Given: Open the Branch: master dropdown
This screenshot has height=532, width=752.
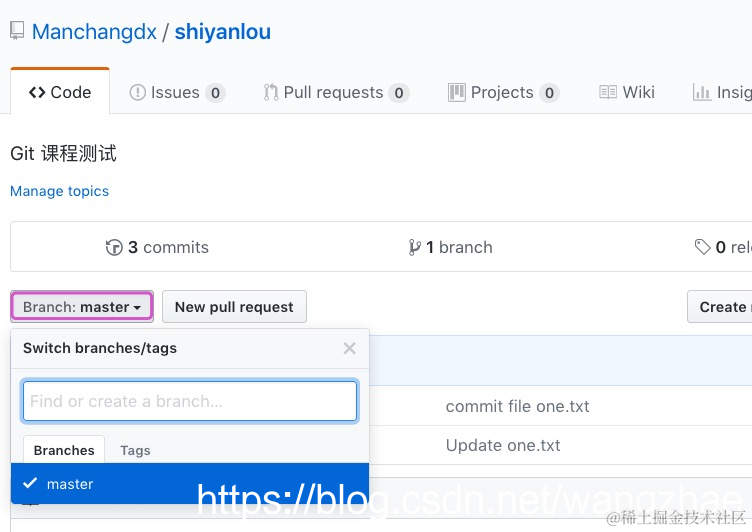Looking at the screenshot, I should 82,307.
